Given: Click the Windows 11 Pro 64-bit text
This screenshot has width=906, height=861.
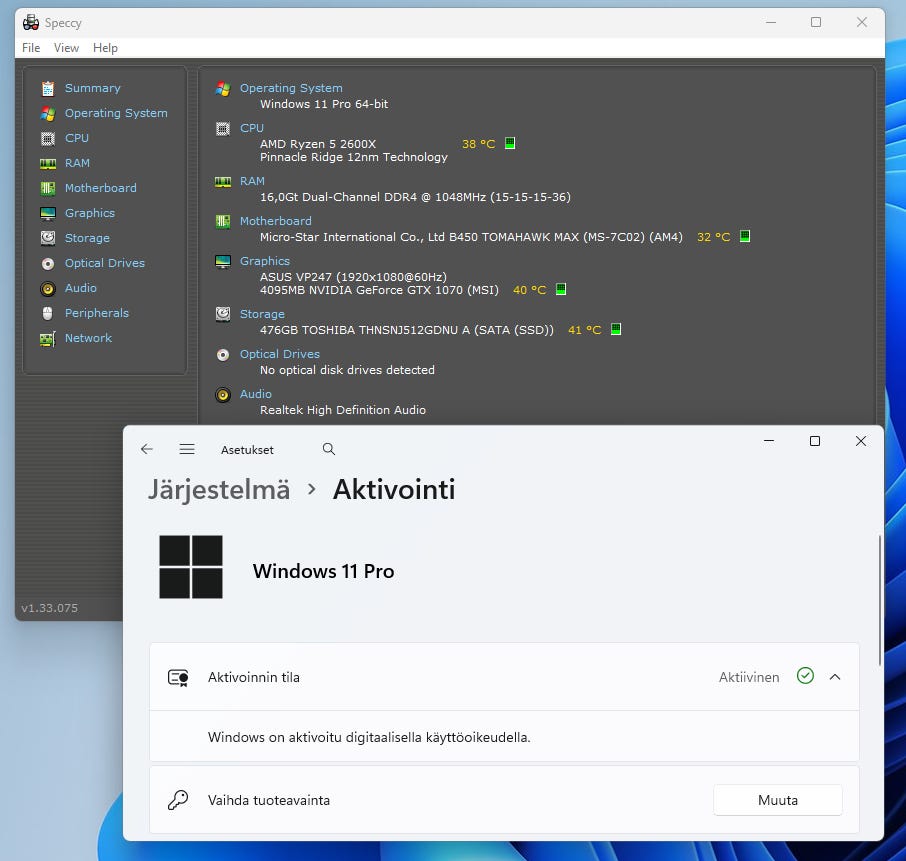Looking at the screenshot, I should 324,104.
